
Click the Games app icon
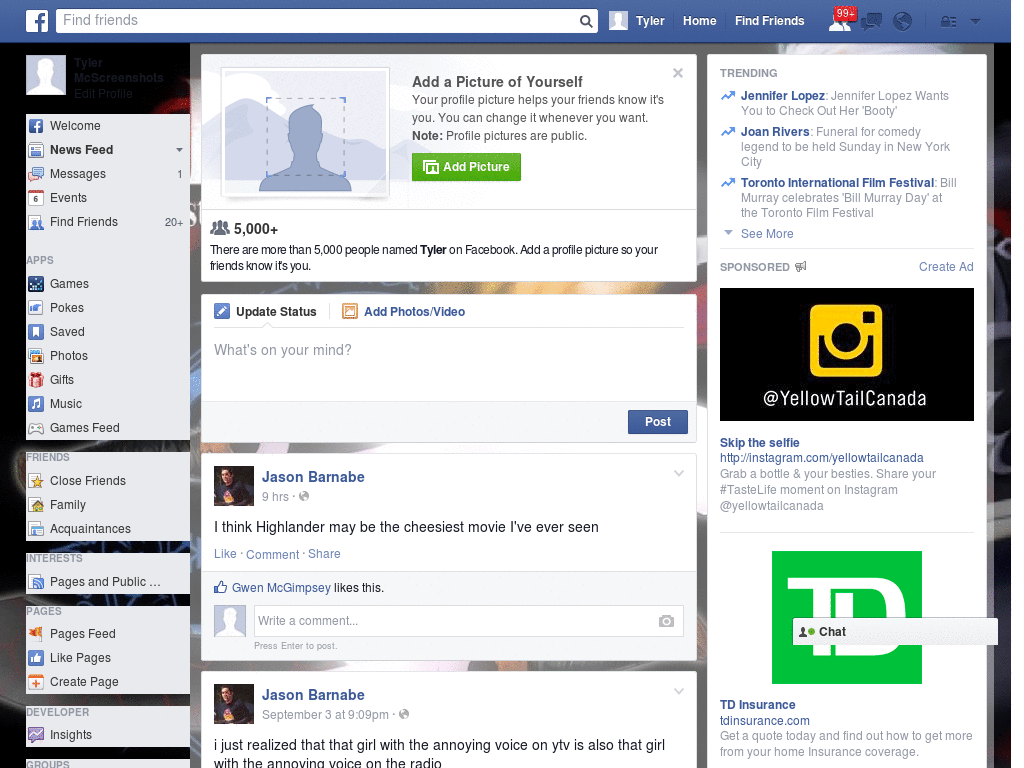(x=36, y=284)
